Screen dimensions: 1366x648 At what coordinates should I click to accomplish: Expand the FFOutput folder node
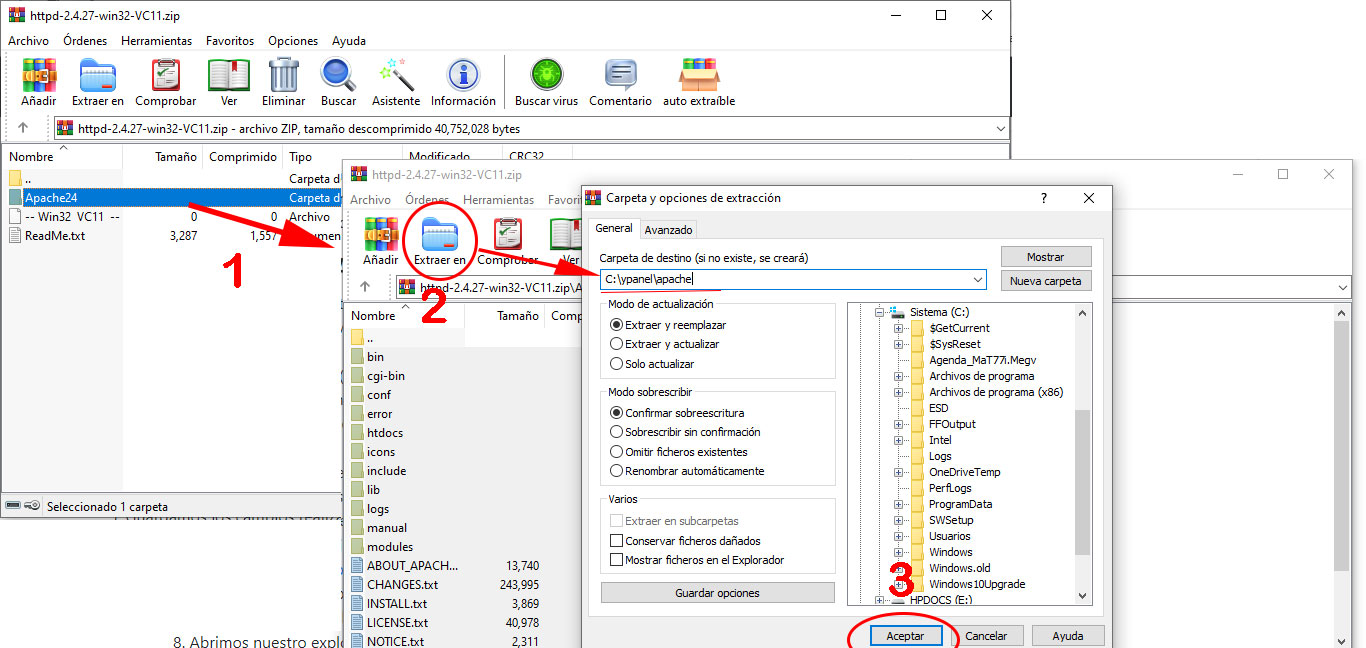[x=898, y=424]
